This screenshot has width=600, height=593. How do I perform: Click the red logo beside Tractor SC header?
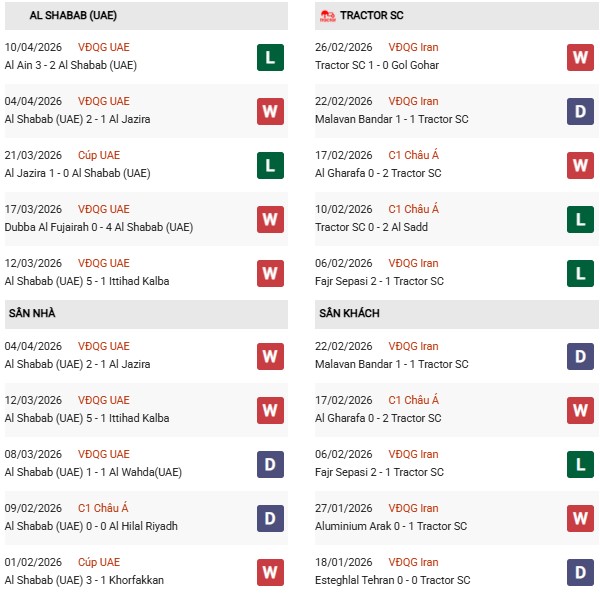(x=326, y=16)
